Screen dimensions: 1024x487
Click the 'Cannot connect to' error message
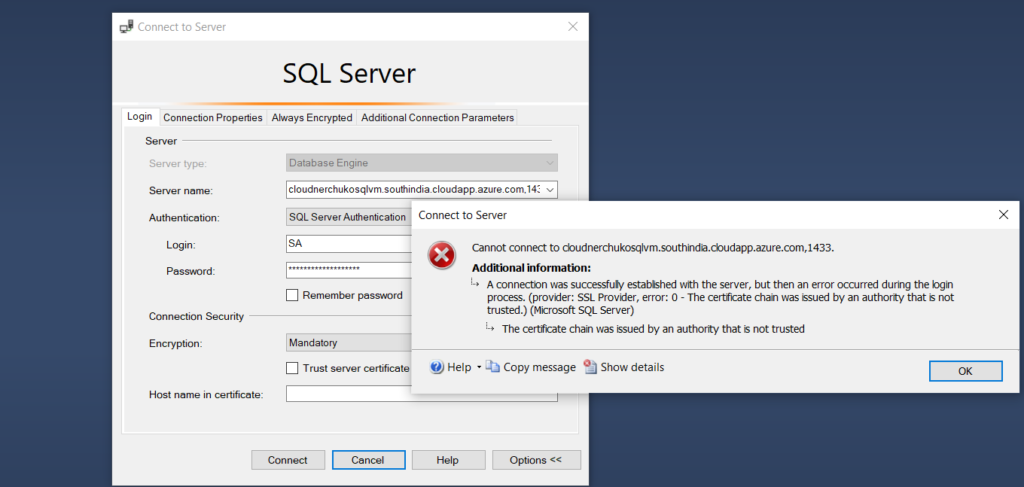(653, 248)
